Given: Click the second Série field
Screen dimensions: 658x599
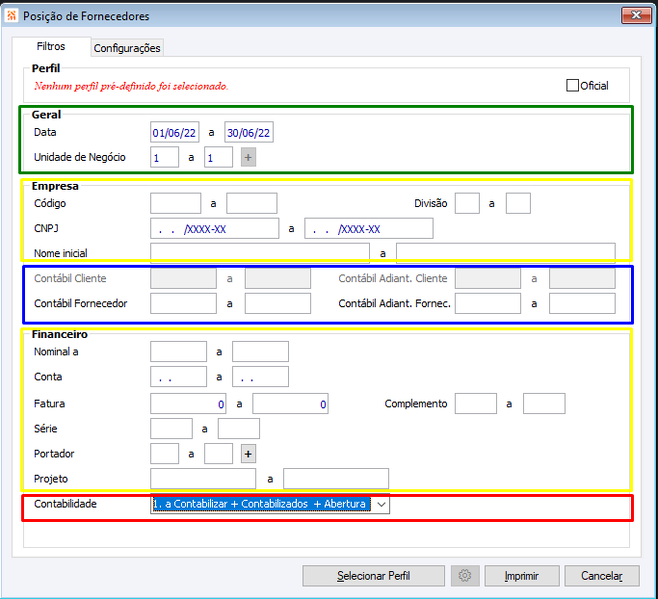Looking at the screenshot, I should coord(239,429).
